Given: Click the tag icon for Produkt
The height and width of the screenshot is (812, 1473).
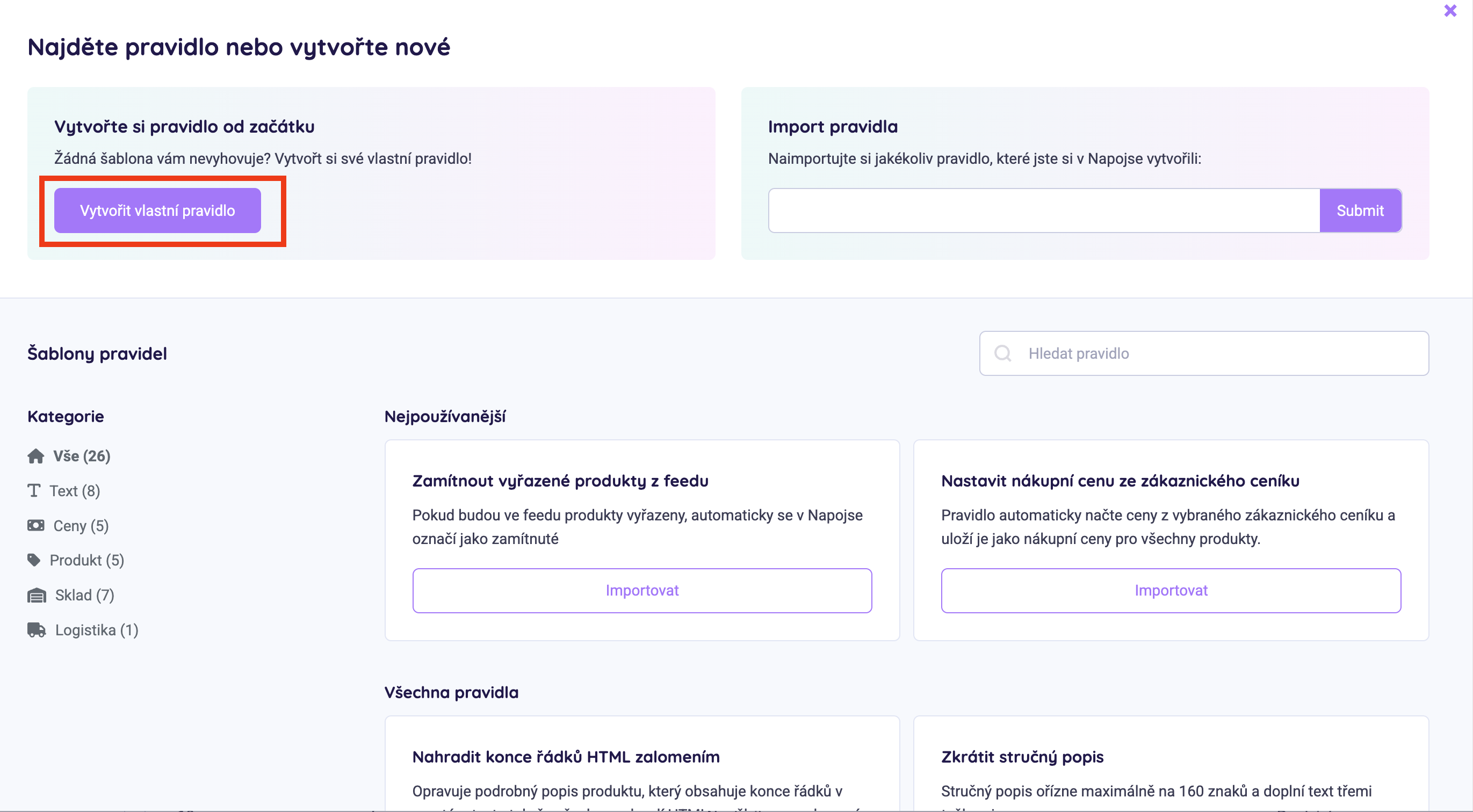Looking at the screenshot, I should [34, 560].
